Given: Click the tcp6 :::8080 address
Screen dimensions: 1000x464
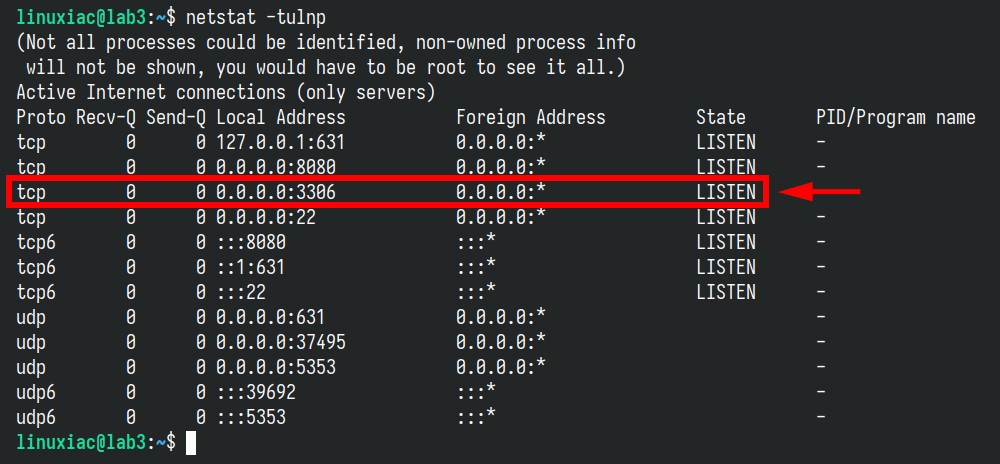Looking at the screenshot, I should pyautogui.click(x=251, y=242).
